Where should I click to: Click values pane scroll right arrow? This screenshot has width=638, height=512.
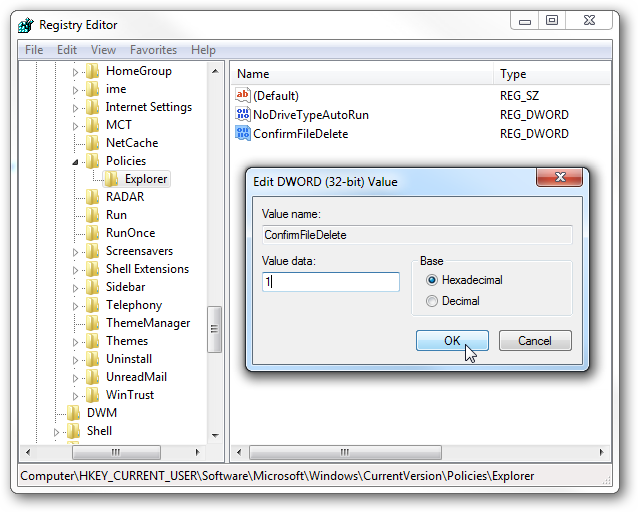pos(601,452)
